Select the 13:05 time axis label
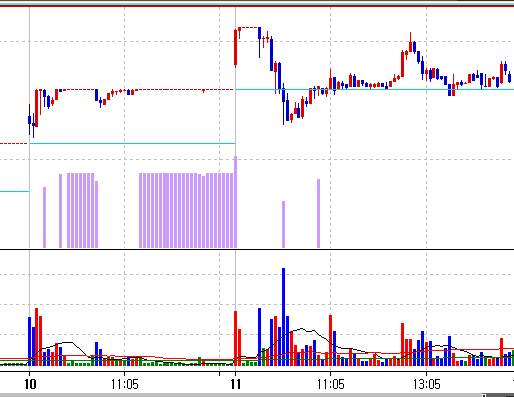 [426, 384]
